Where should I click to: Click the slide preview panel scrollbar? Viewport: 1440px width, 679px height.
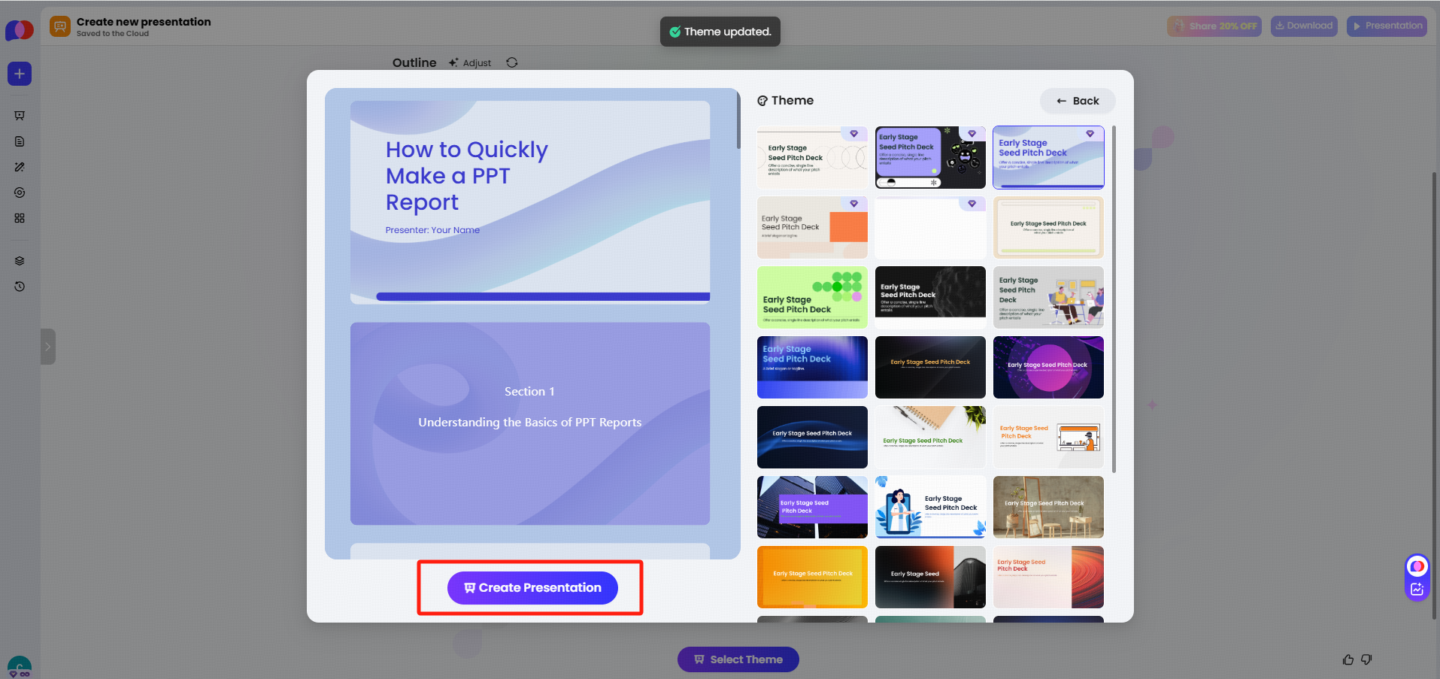point(739,119)
